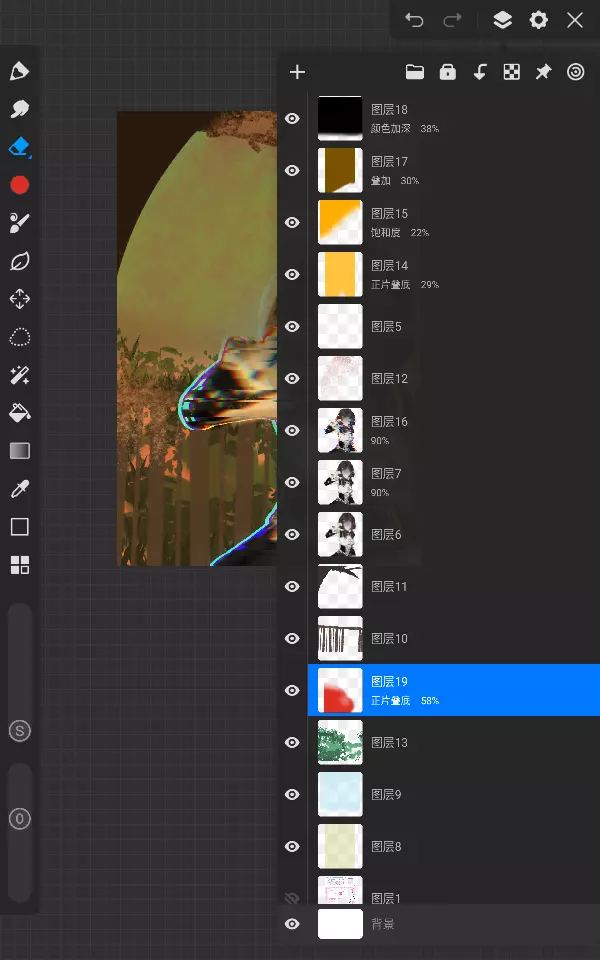Toggle visibility of 背景 layer
Image resolution: width=600 pixels, height=960 pixels.
coord(293,924)
